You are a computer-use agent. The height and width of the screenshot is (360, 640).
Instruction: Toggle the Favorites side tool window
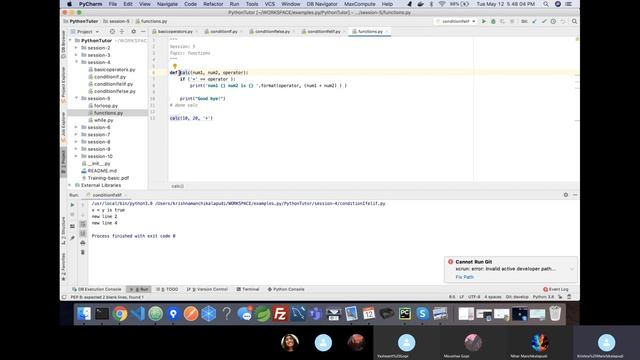click(x=63, y=267)
